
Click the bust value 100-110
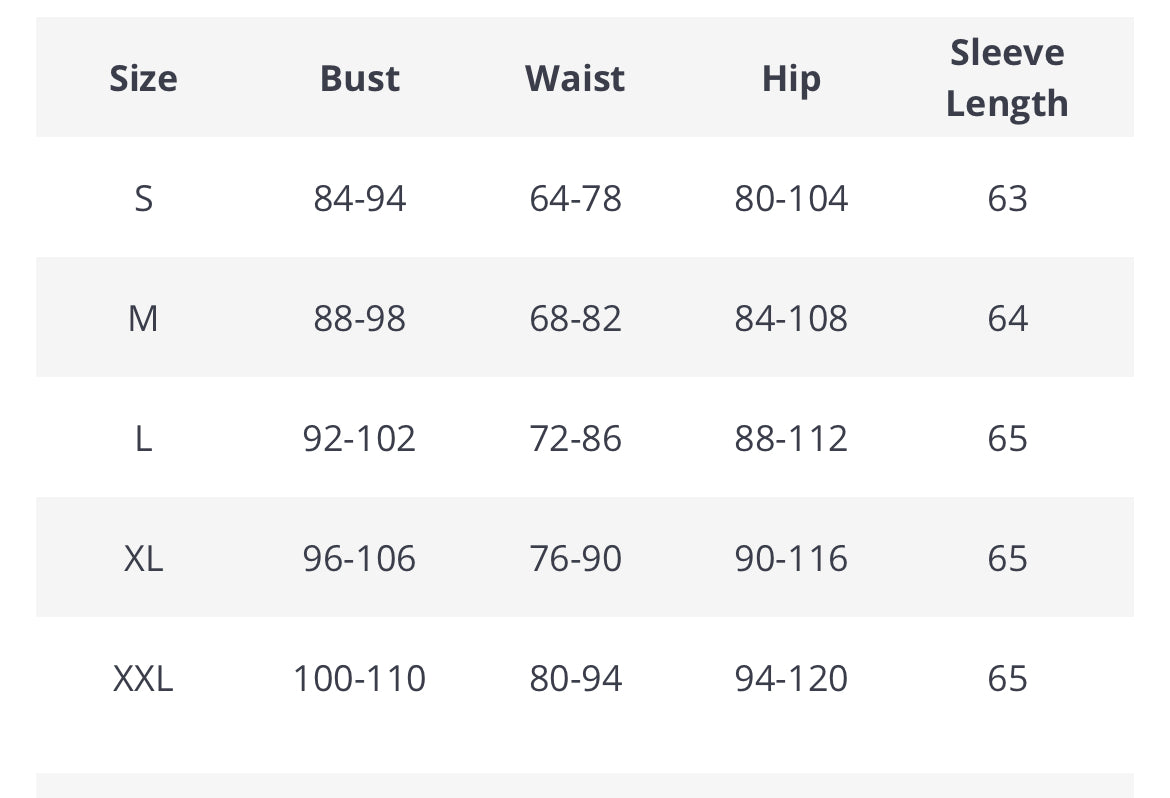point(360,679)
